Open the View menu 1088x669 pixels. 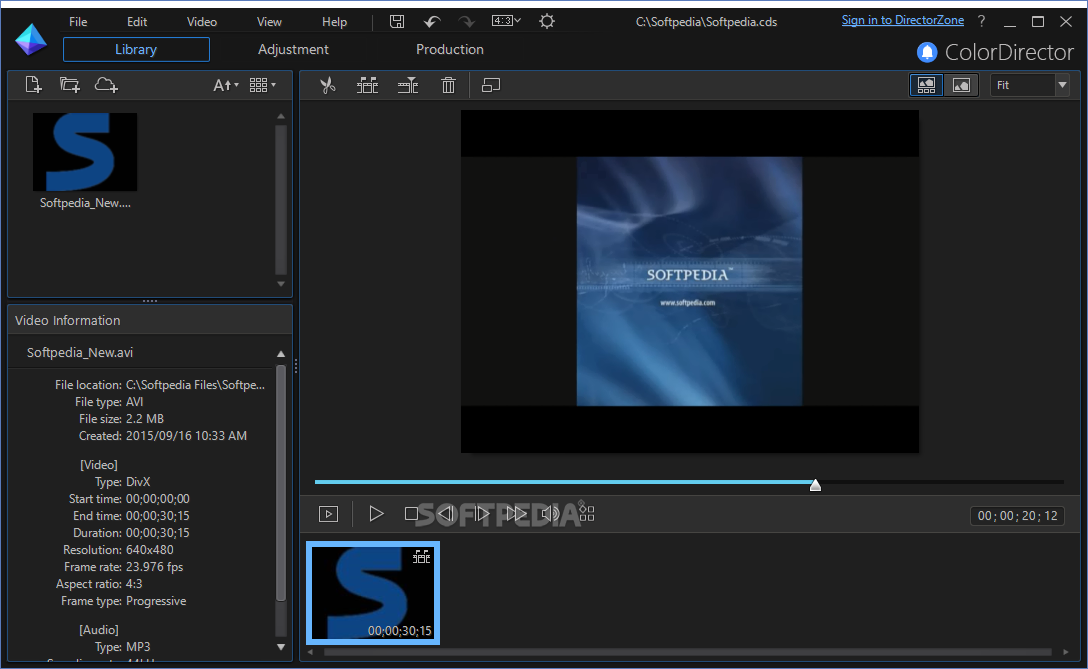pyautogui.click(x=269, y=22)
